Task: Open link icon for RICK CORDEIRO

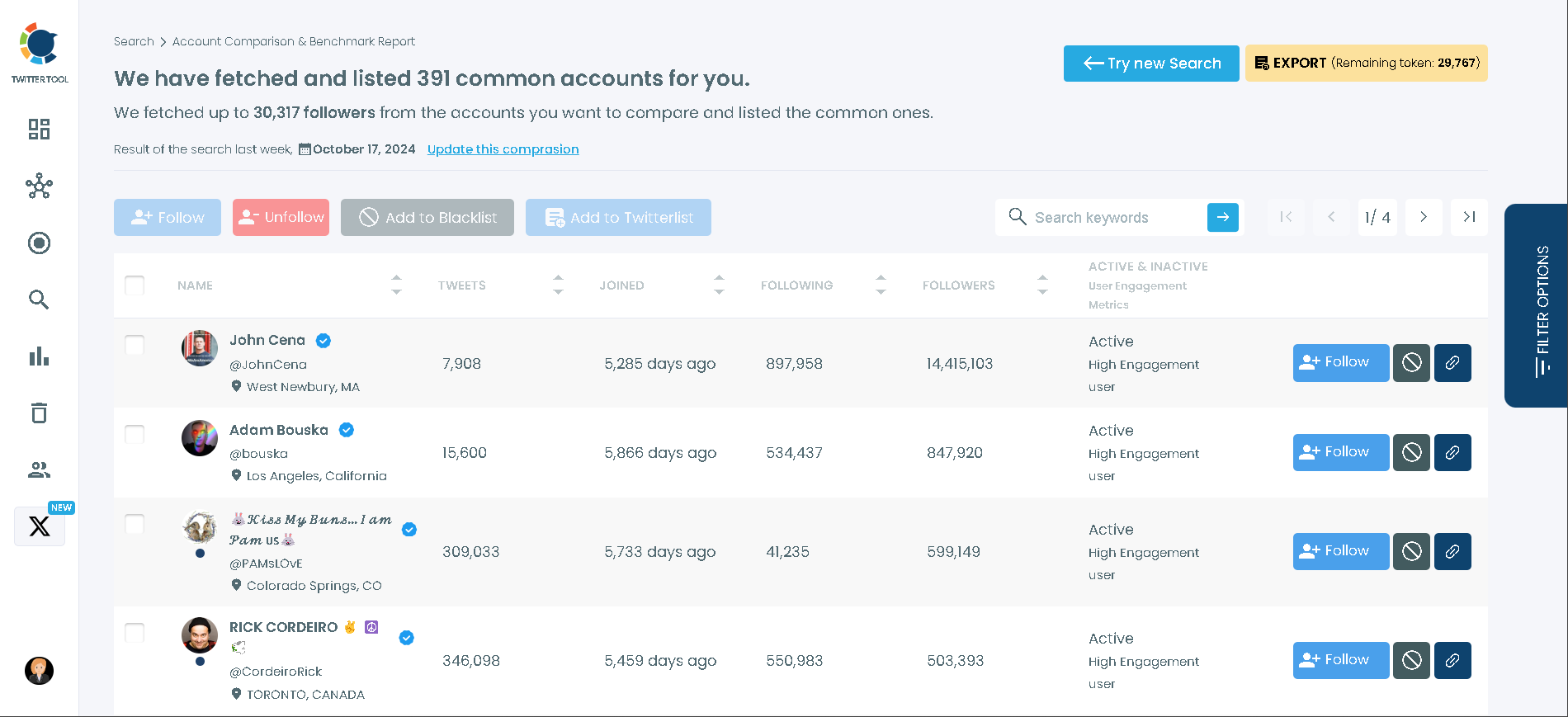Action: point(1452,660)
